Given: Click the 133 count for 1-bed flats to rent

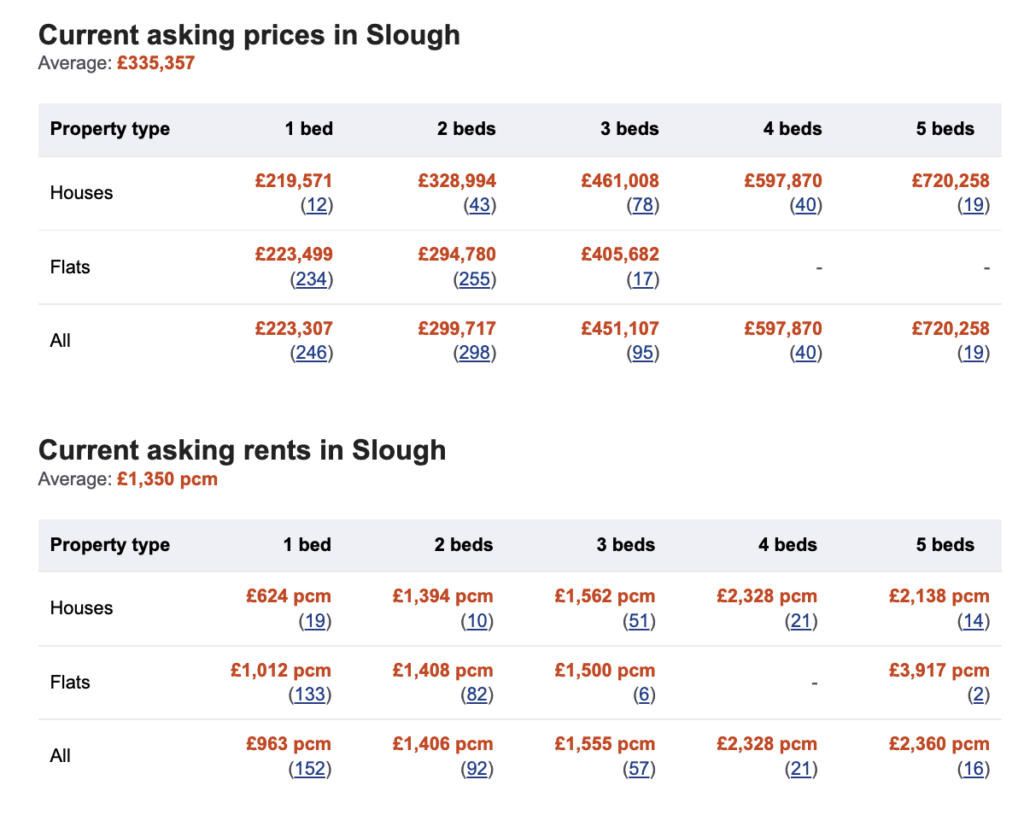Looking at the screenshot, I should (x=310, y=694).
